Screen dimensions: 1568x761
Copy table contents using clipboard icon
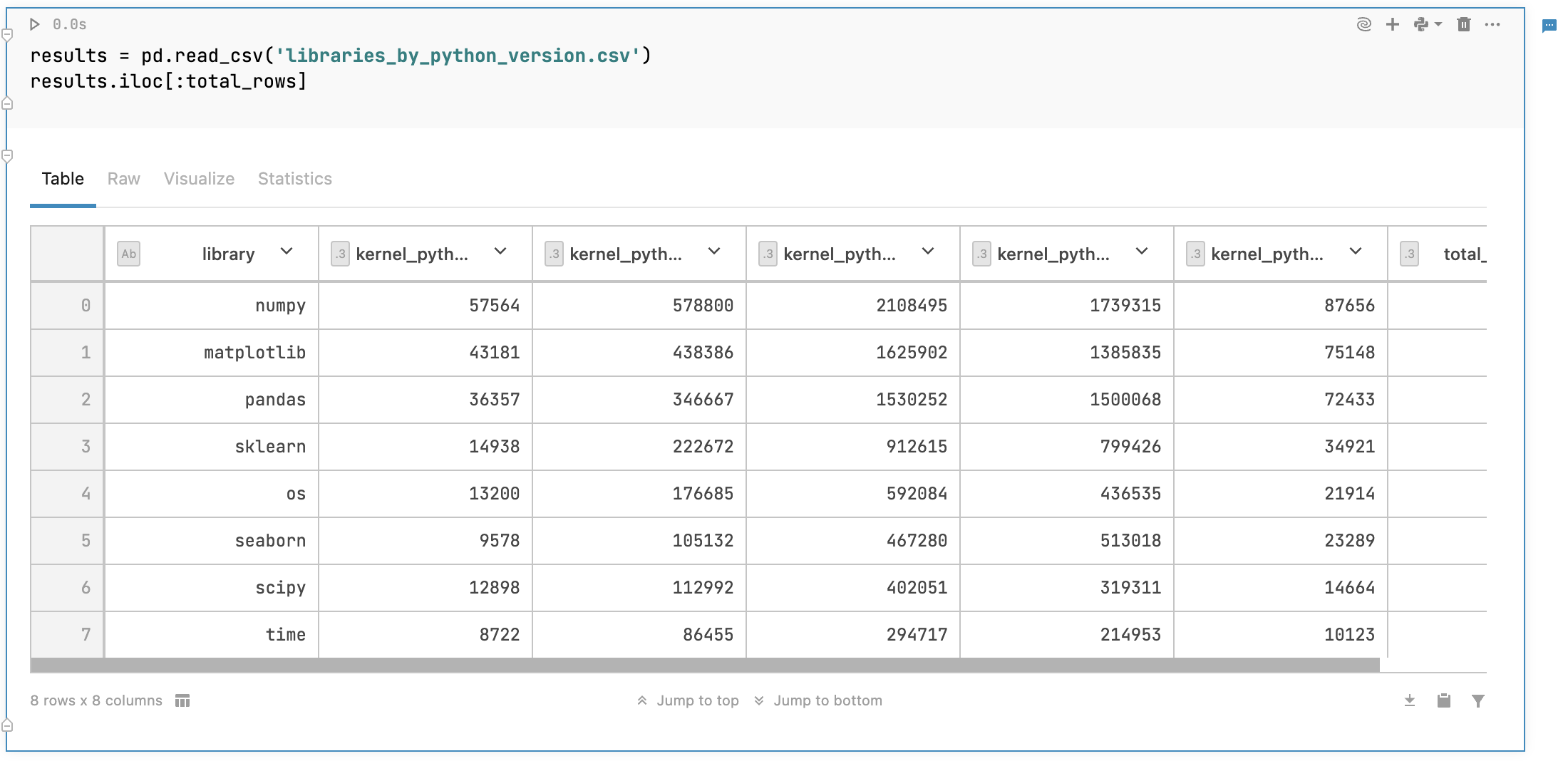tap(1444, 700)
